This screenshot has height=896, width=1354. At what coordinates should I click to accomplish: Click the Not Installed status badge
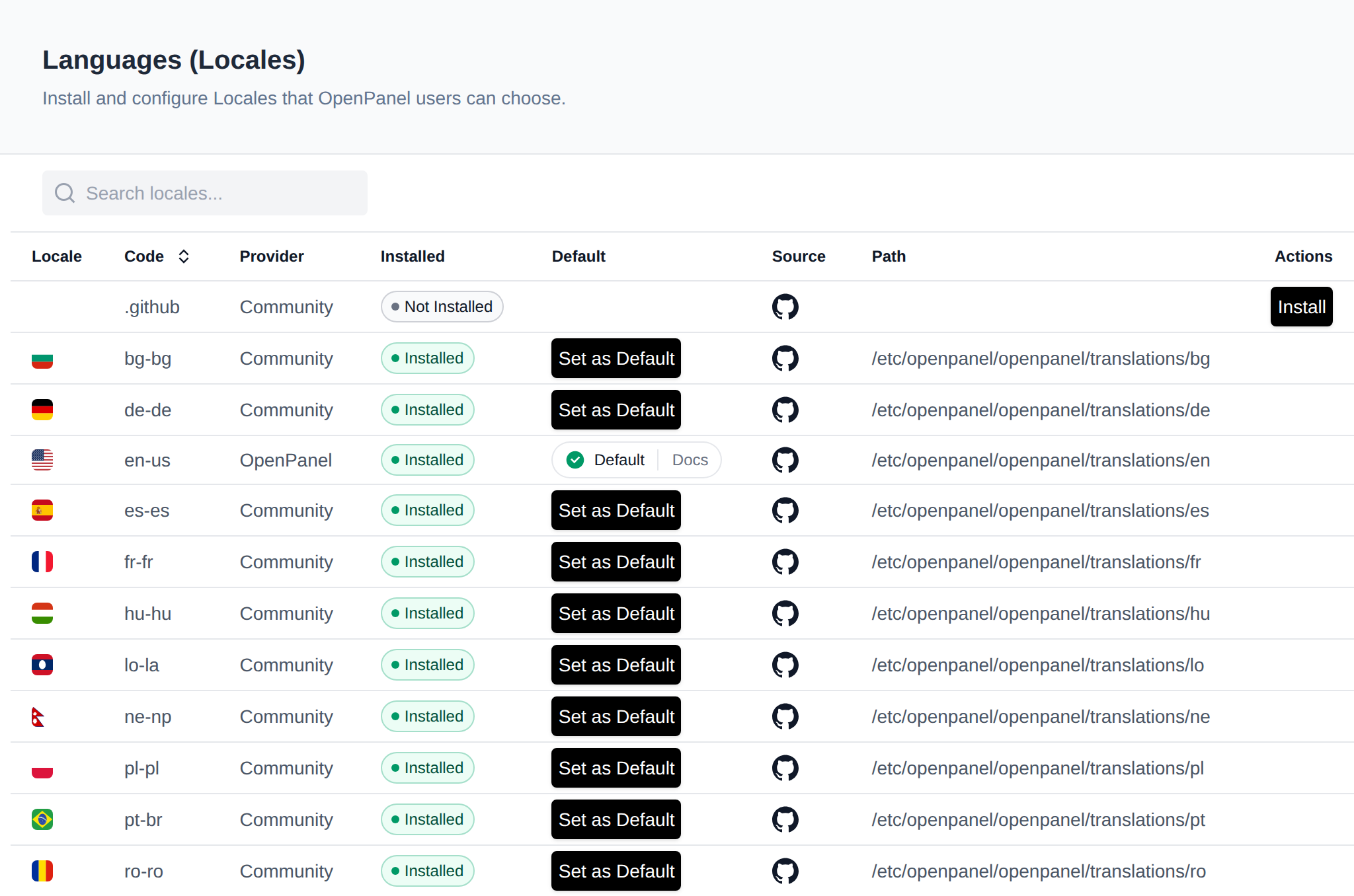[442, 307]
